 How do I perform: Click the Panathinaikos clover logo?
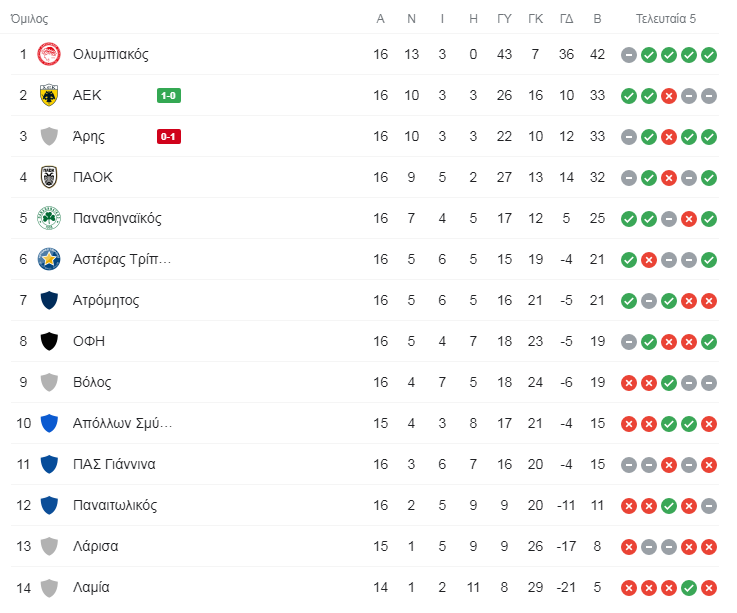(x=49, y=218)
